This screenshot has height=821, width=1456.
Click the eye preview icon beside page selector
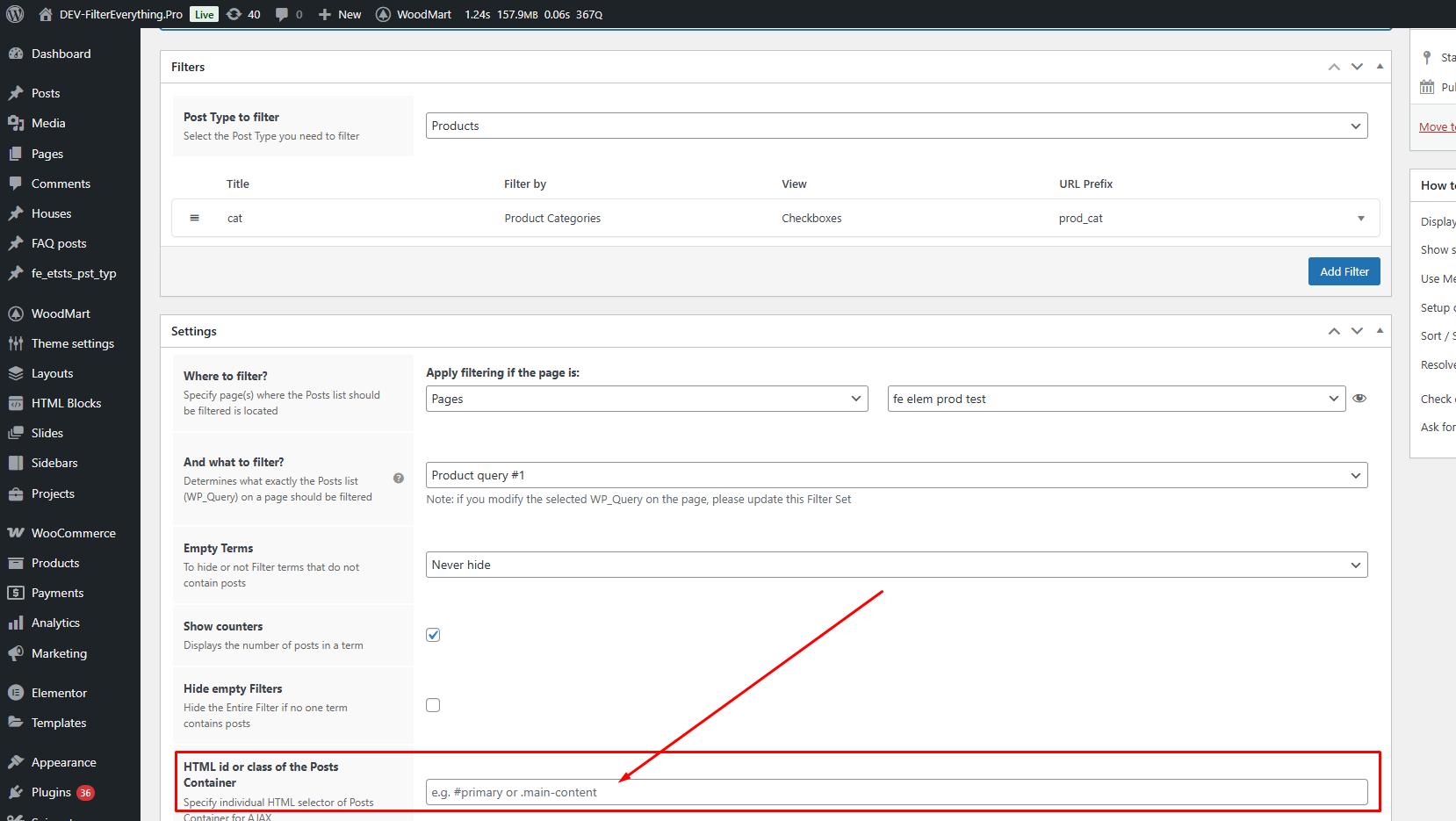[1359, 399]
